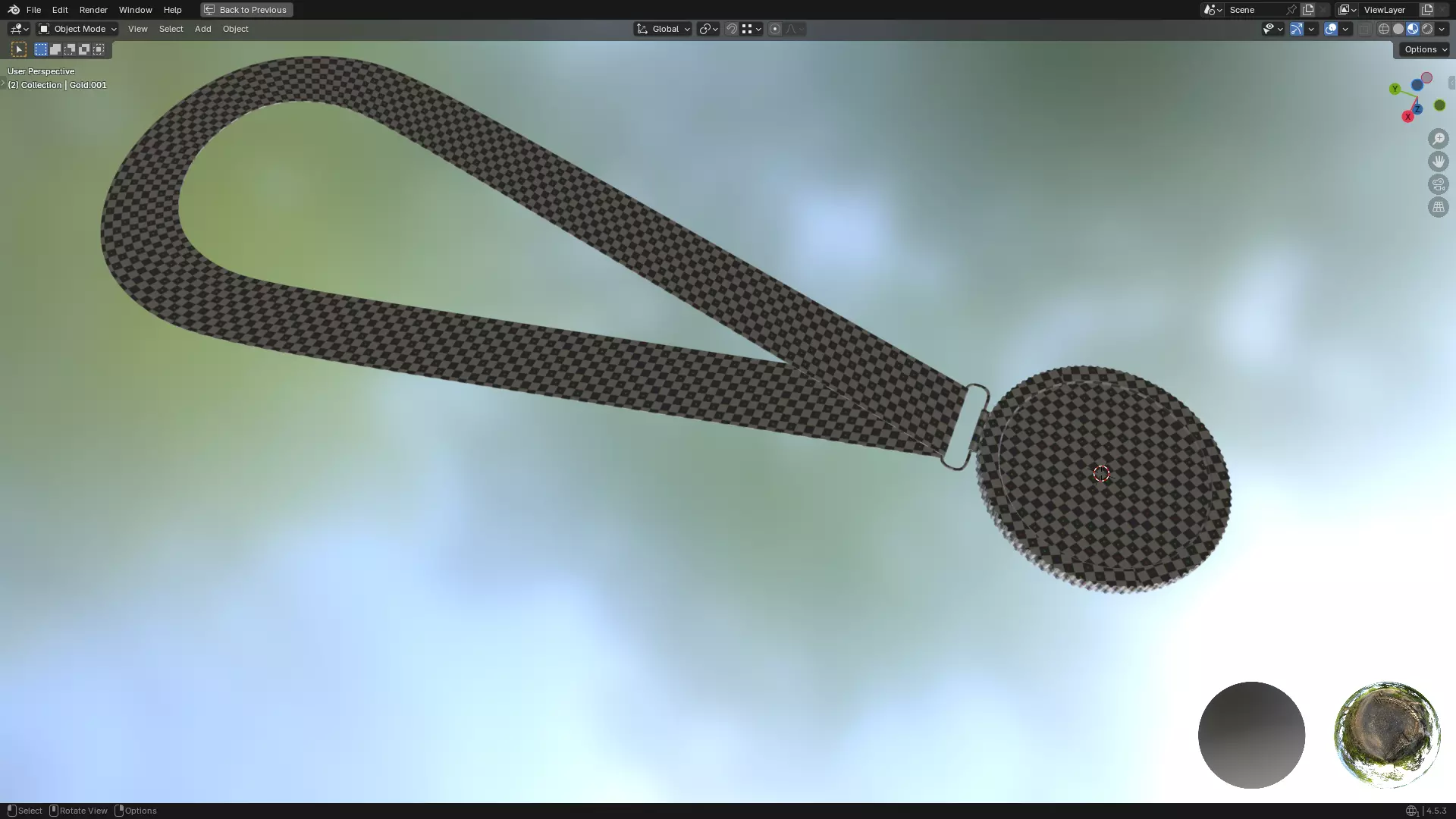Open the Render menu
The image size is (1456, 819).
tap(93, 10)
